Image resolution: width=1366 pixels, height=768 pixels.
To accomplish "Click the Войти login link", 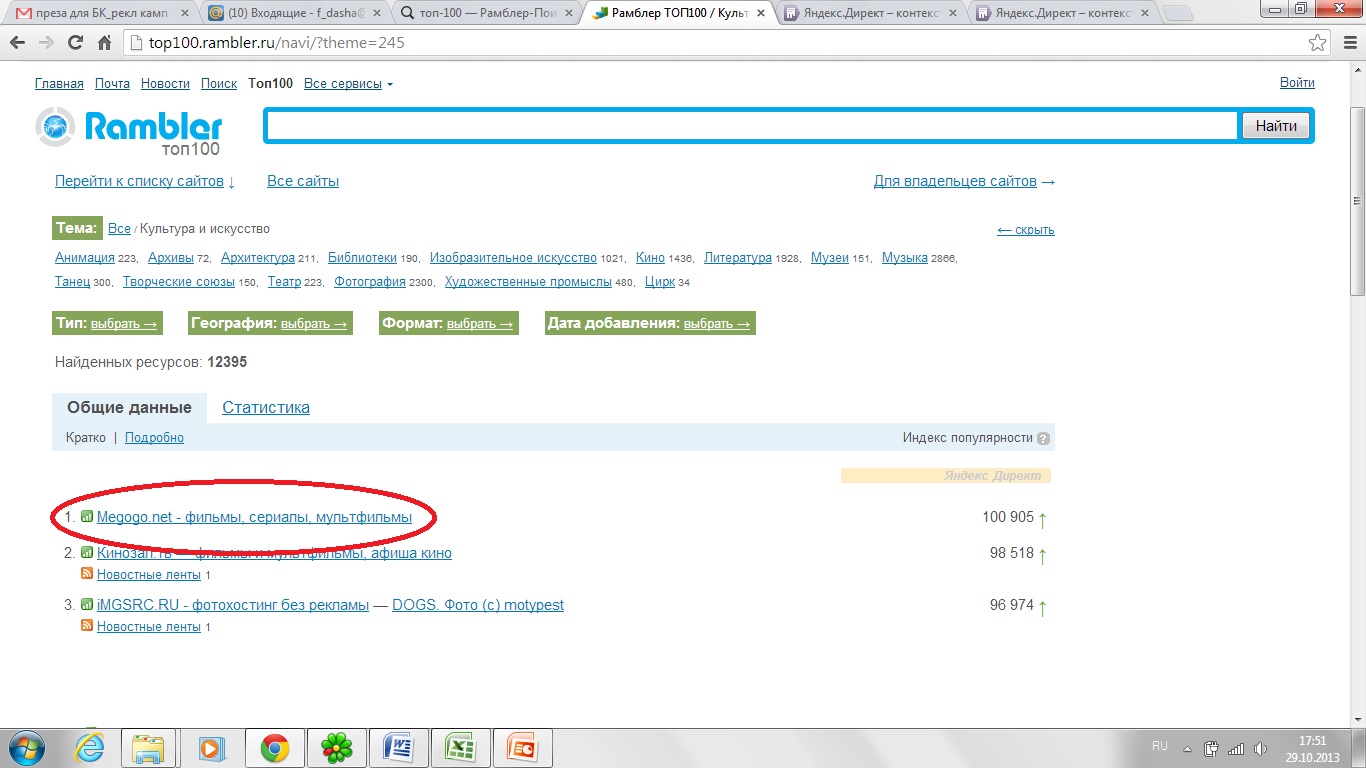I will tap(1297, 83).
